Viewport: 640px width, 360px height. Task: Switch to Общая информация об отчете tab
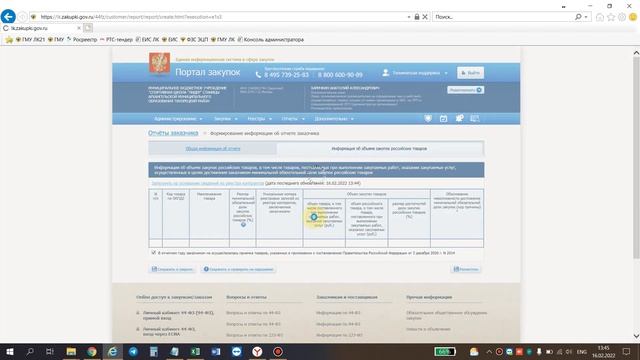pyautogui.click(x=213, y=149)
